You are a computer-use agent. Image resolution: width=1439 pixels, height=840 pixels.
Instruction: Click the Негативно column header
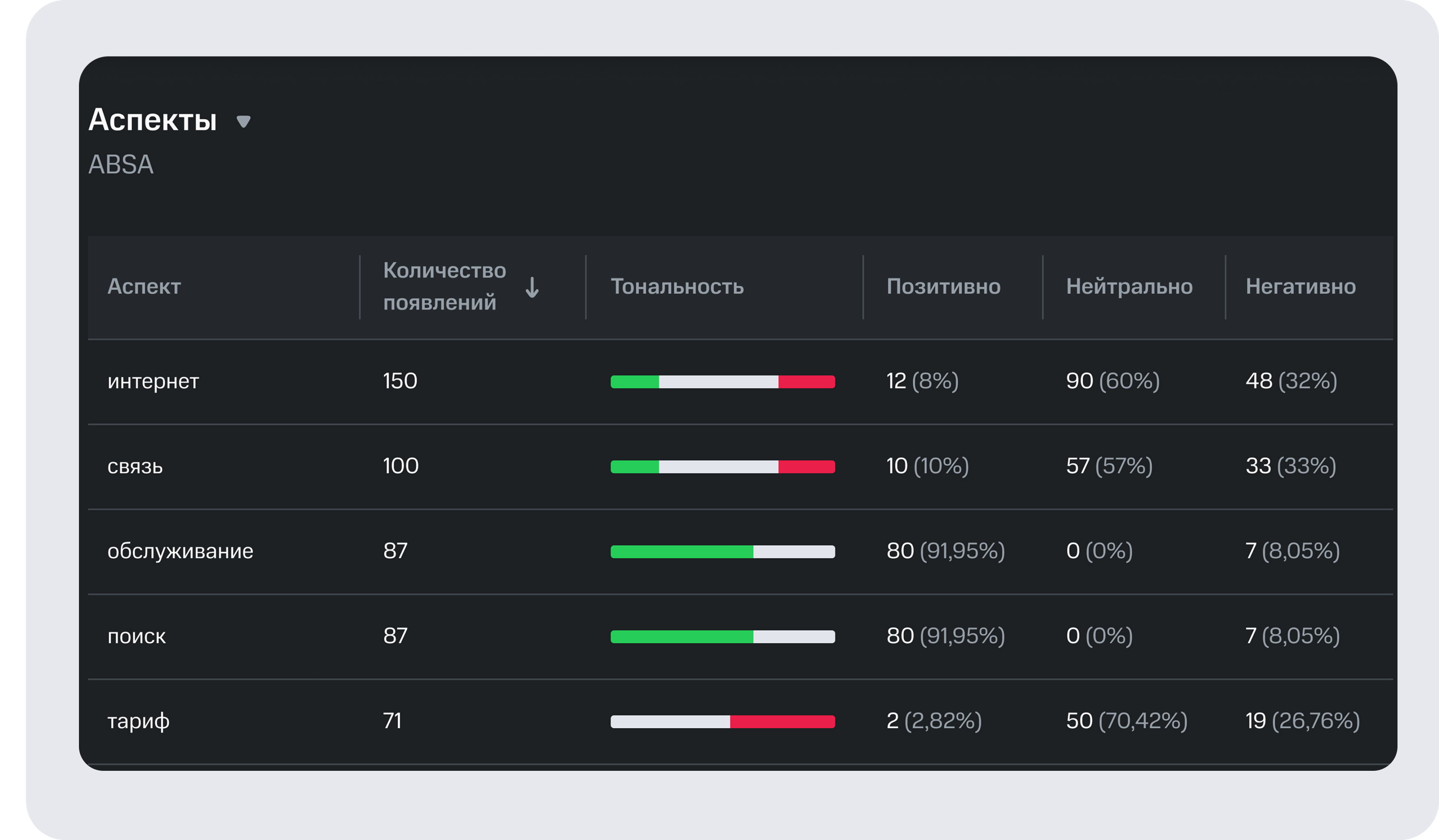(1300, 287)
